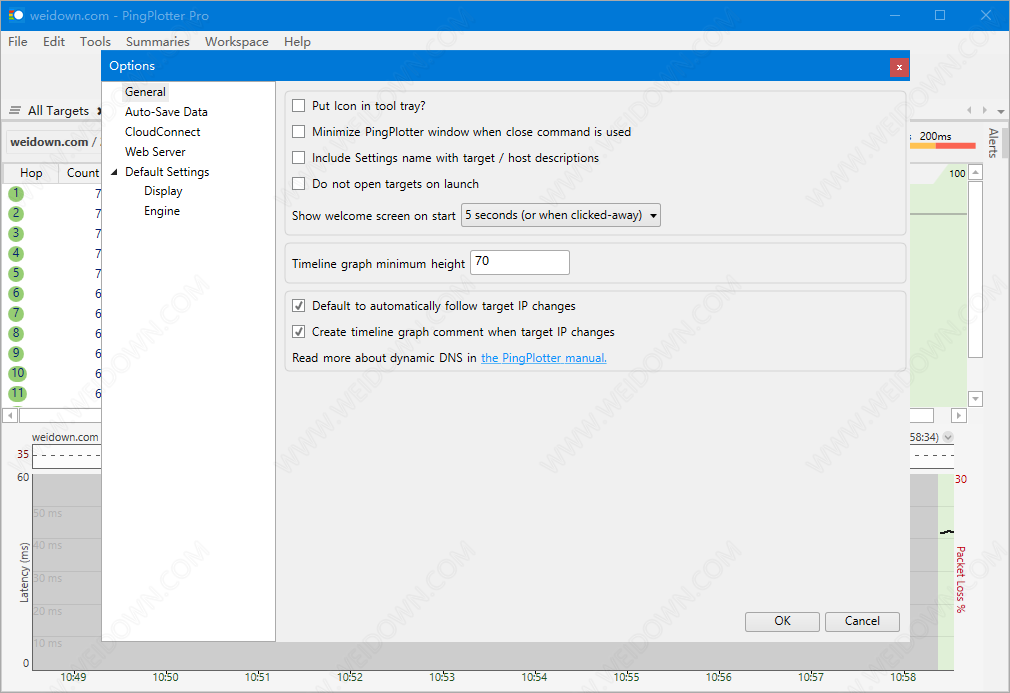Viewport: 1010px width, 693px height.
Task: Open the File menu
Action: tap(17, 41)
